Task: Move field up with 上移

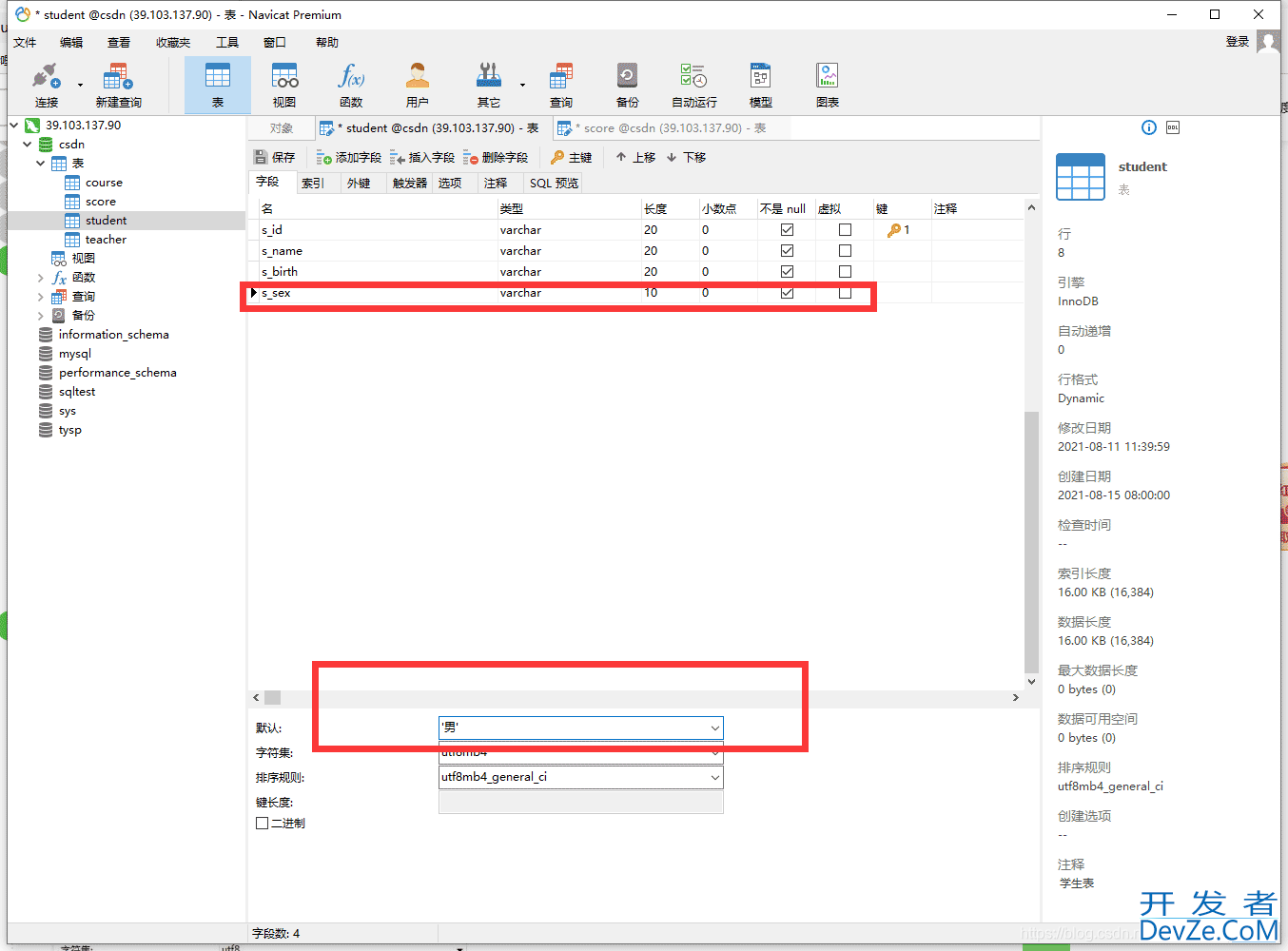Action: pyautogui.click(x=635, y=157)
